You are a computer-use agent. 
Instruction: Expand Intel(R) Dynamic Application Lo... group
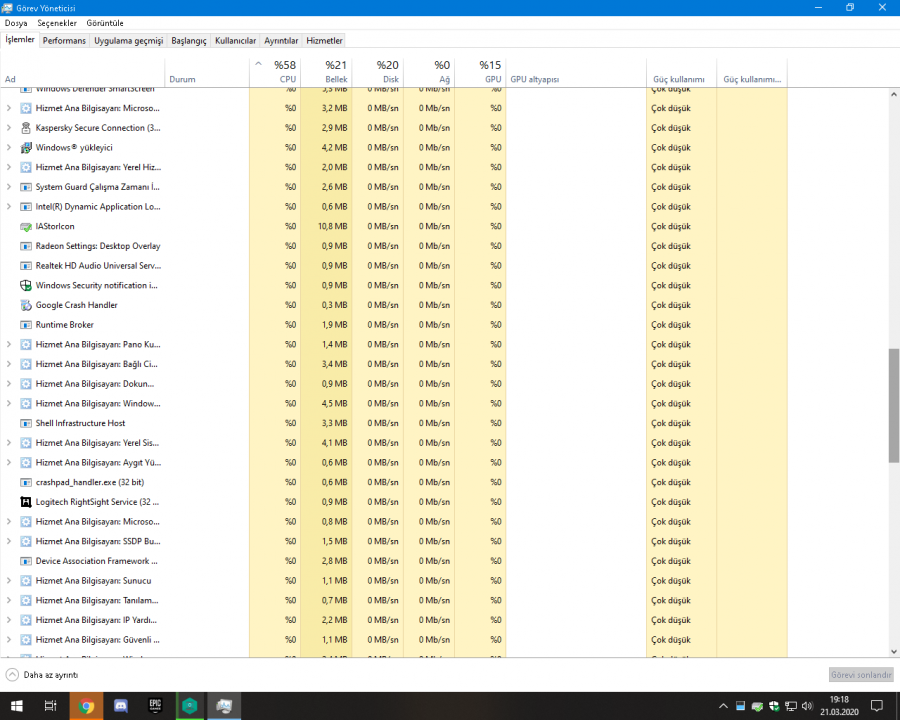(x=9, y=207)
